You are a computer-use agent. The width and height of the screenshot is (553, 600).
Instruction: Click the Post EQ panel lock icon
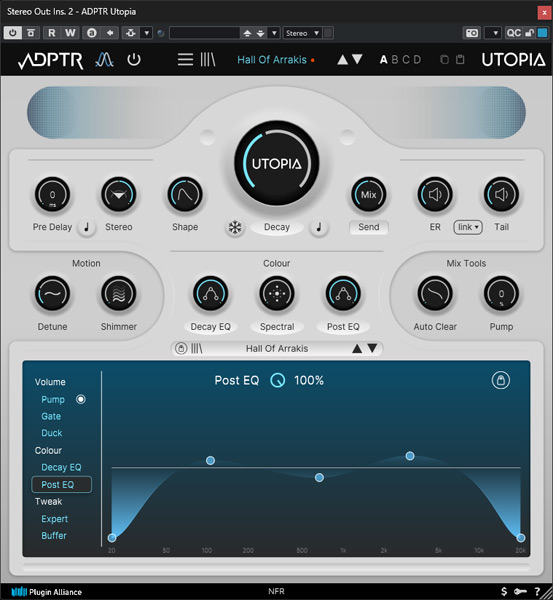[501, 380]
